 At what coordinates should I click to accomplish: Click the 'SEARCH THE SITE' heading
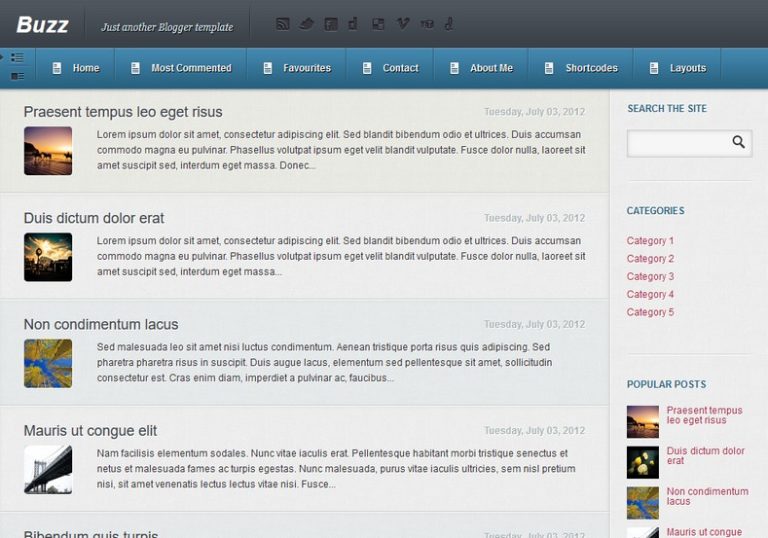point(667,108)
